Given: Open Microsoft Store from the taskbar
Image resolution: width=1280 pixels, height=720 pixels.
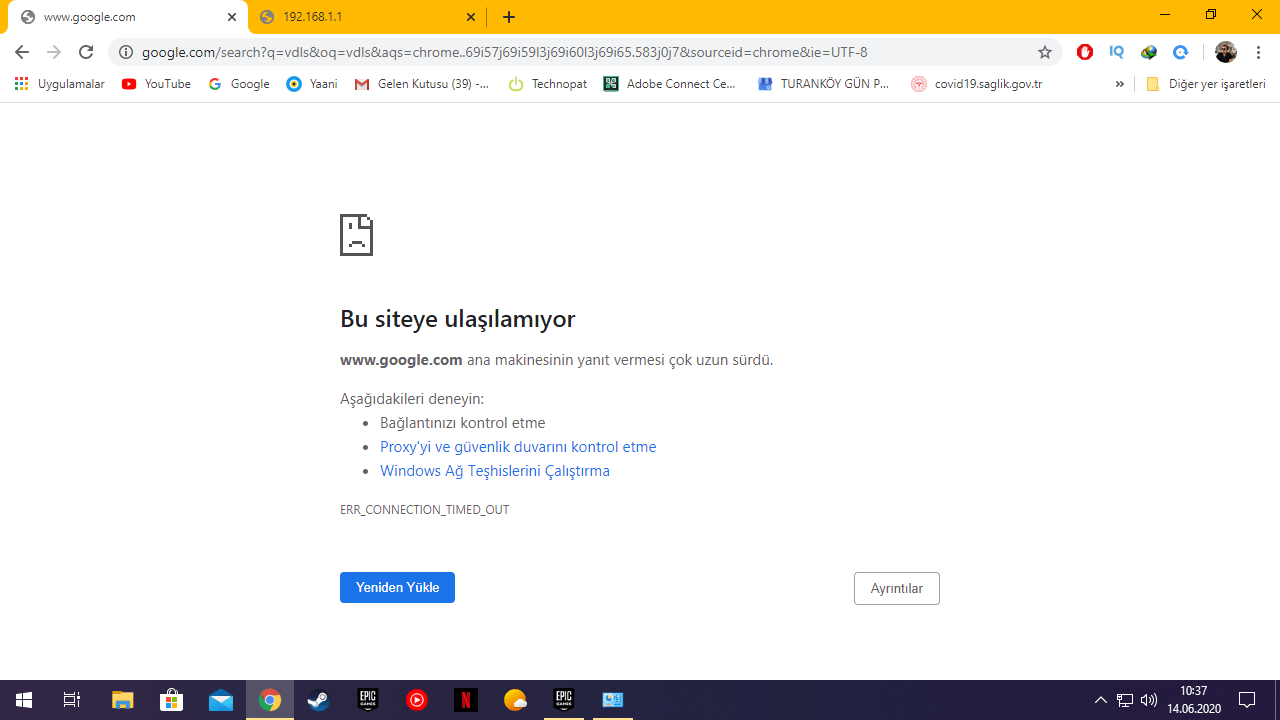Looking at the screenshot, I should 171,700.
